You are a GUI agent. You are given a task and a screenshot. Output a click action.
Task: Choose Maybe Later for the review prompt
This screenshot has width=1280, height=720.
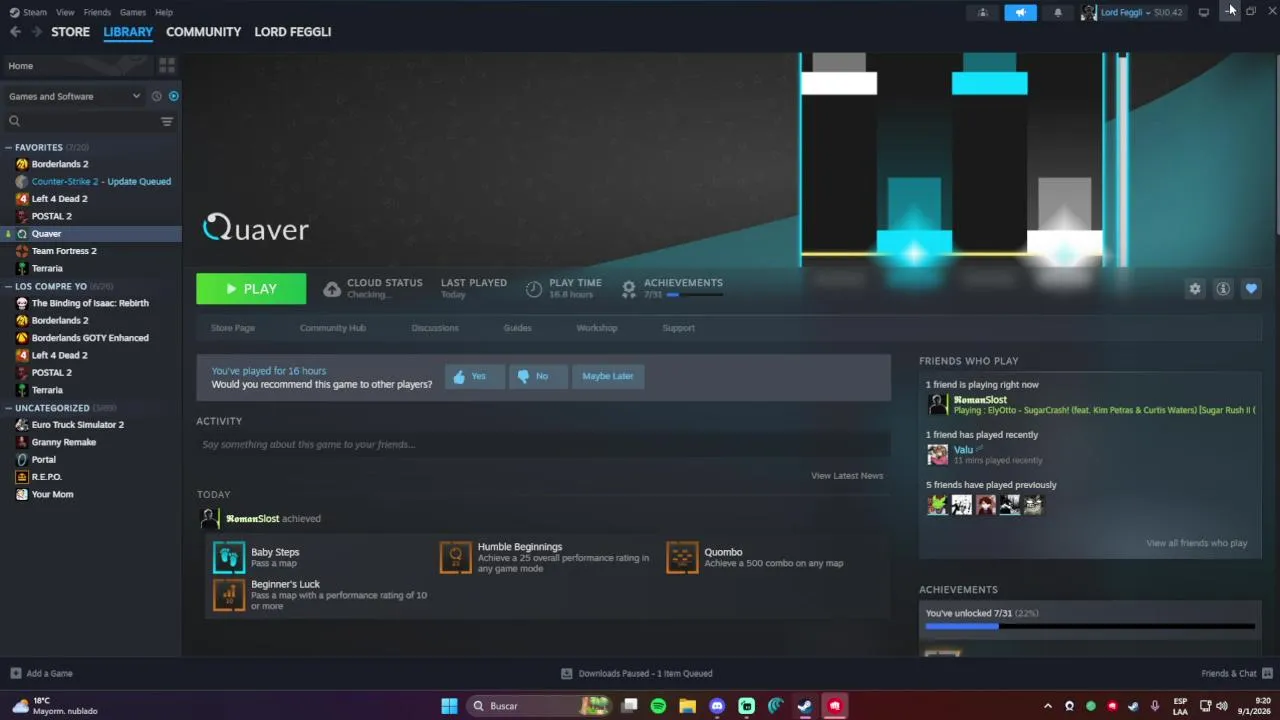[x=608, y=376]
